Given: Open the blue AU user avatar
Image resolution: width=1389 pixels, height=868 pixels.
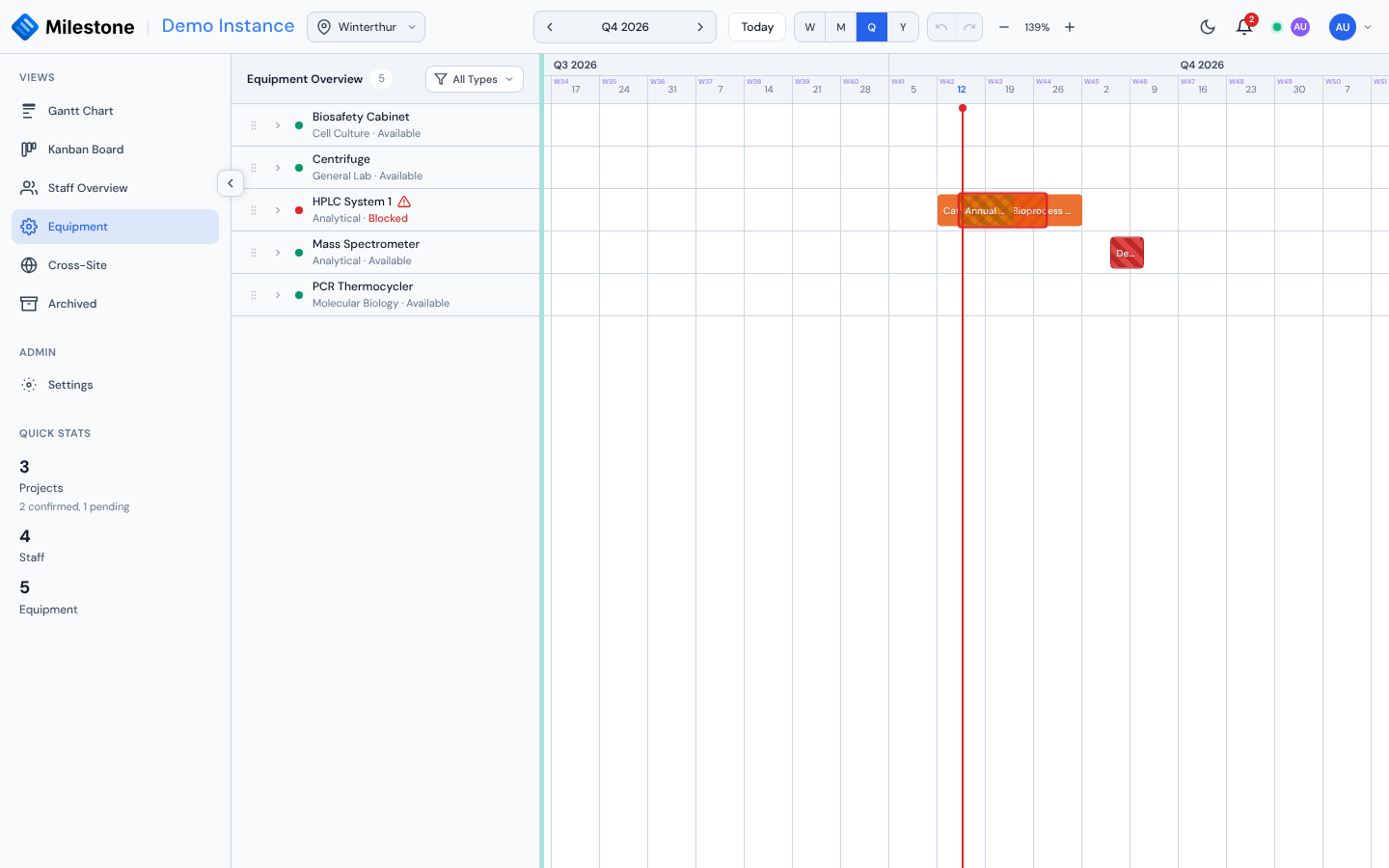Looking at the screenshot, I should tap(1343, 27).
